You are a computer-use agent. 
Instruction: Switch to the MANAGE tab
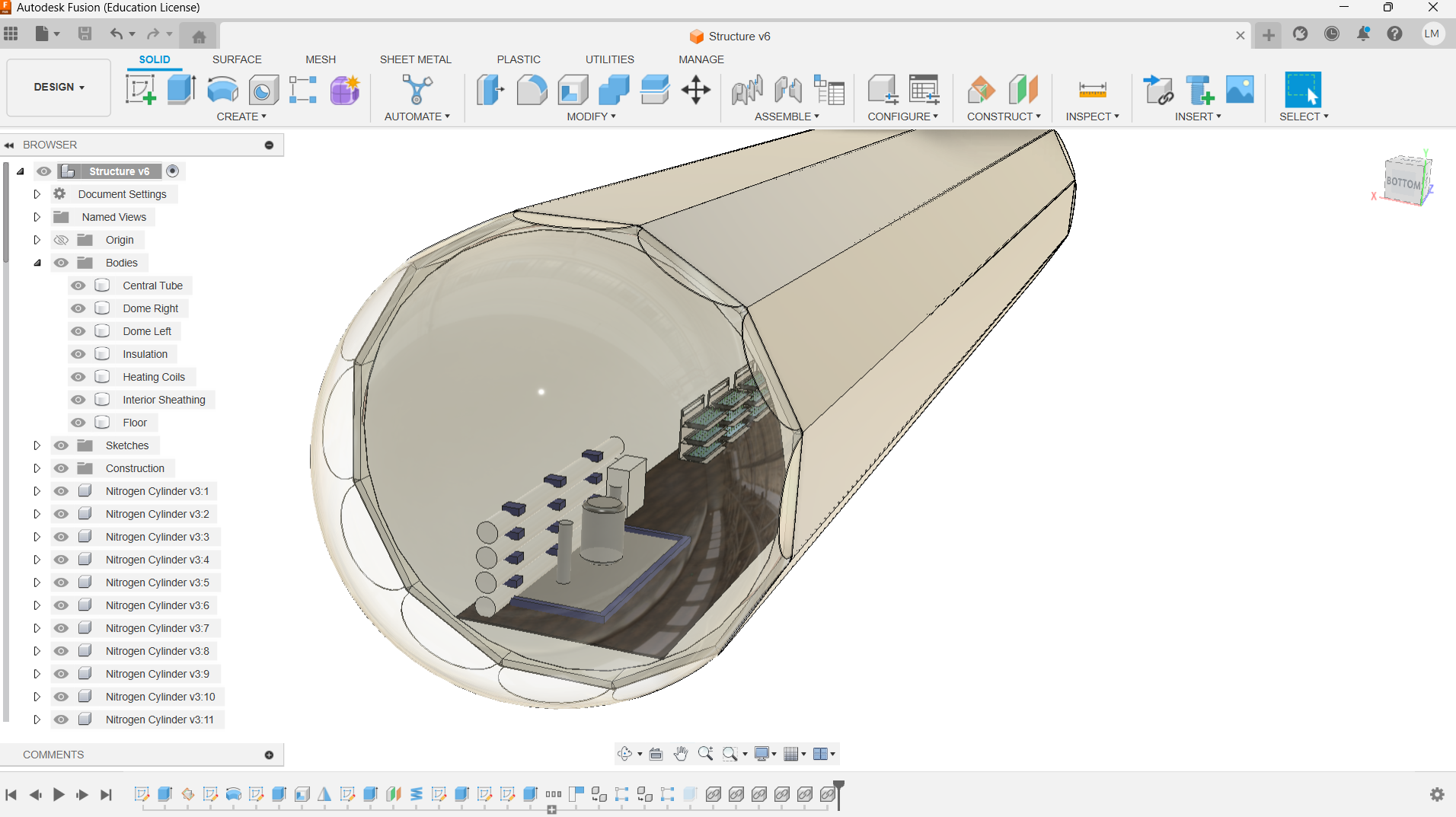tap(701, 59)
